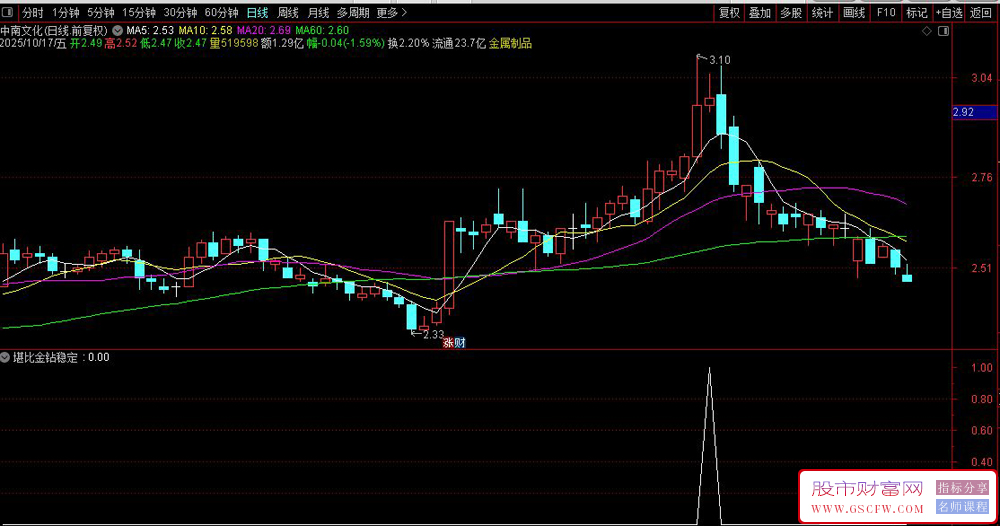Click the MA20: 2.69 label
This screenshot has width=1000, height=526.
263,30
